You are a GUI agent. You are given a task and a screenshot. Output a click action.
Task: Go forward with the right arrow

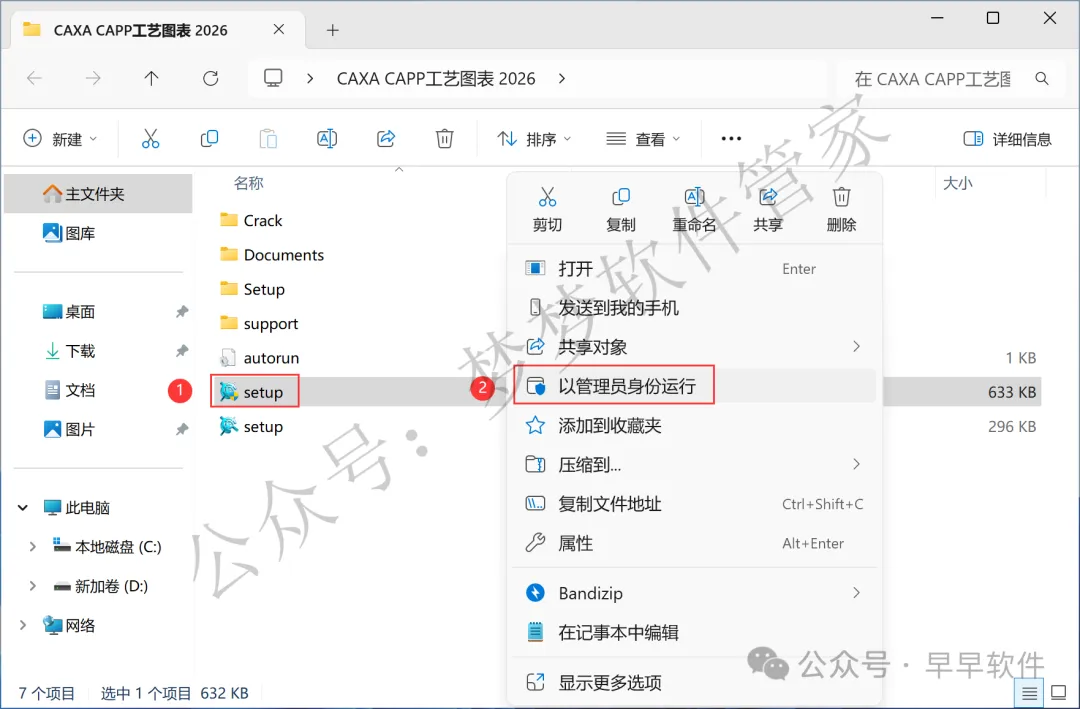pyautogui.click(x=93, y=79)
